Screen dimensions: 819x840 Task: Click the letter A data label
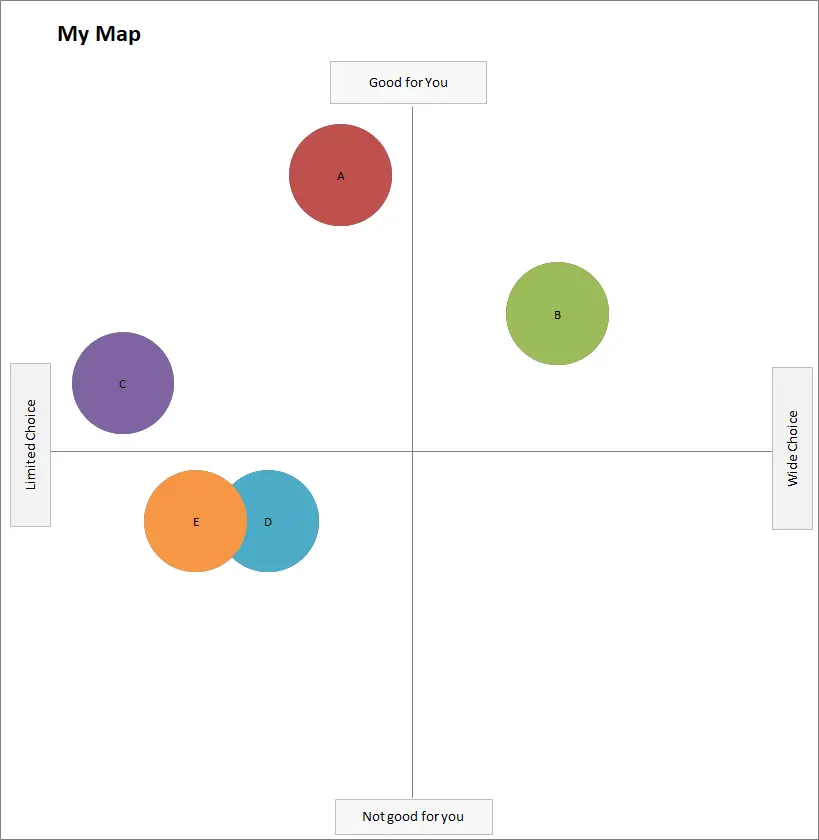[341, 176]
